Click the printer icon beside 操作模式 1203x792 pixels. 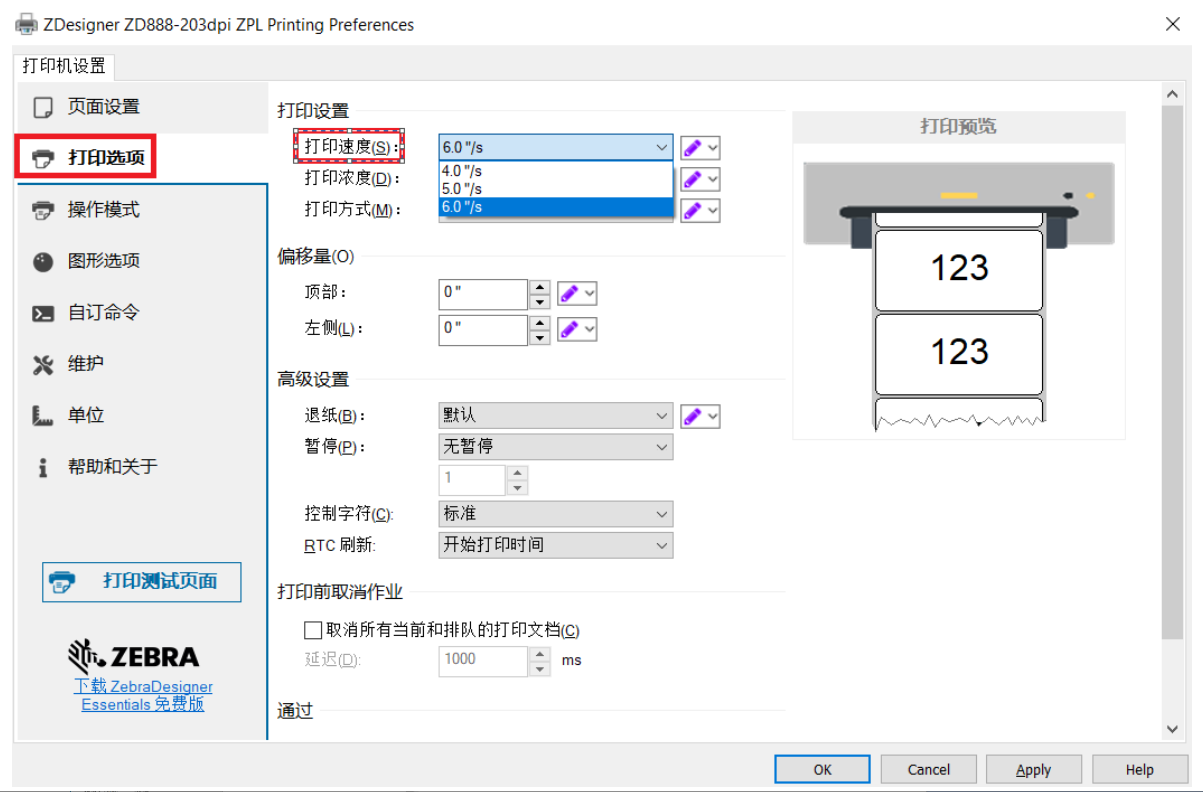43,210
